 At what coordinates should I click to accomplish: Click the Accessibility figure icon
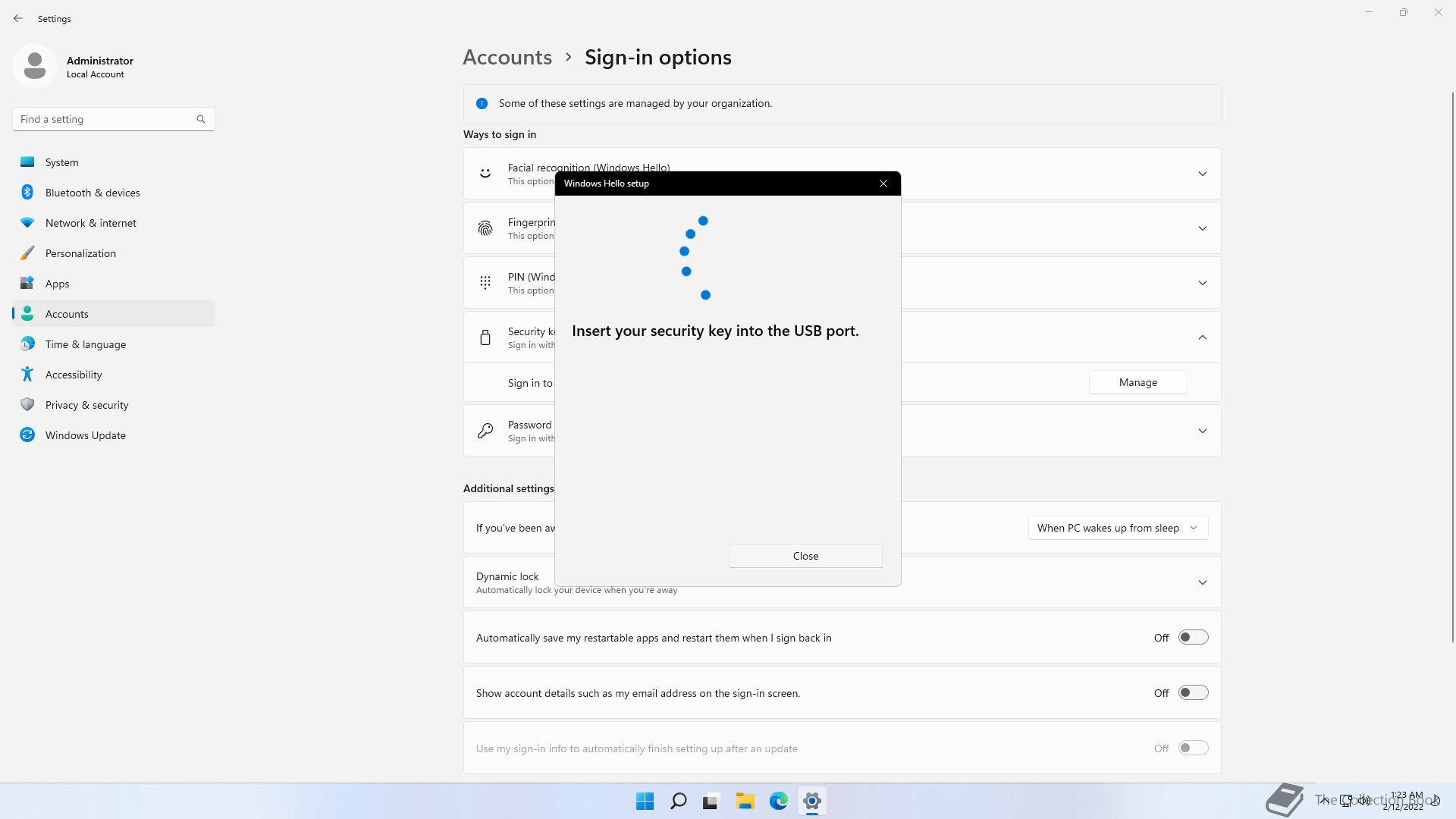tap(27, 374)
